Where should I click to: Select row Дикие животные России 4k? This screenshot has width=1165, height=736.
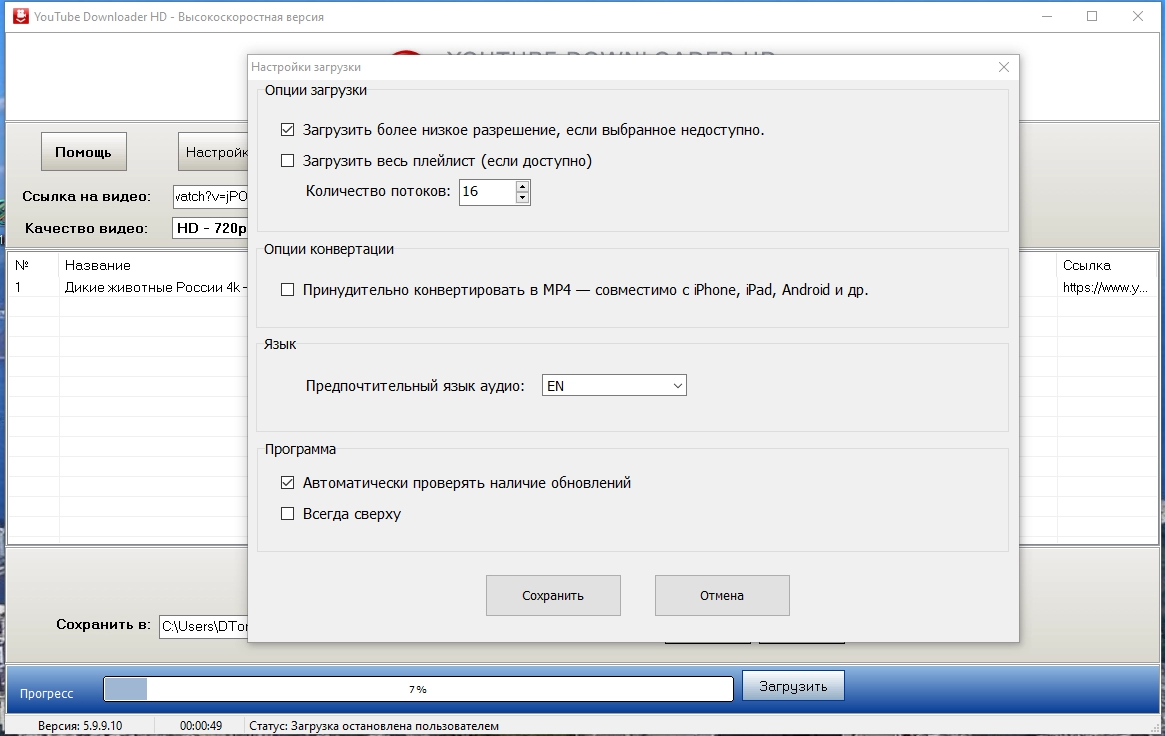[x=155, y=287]
